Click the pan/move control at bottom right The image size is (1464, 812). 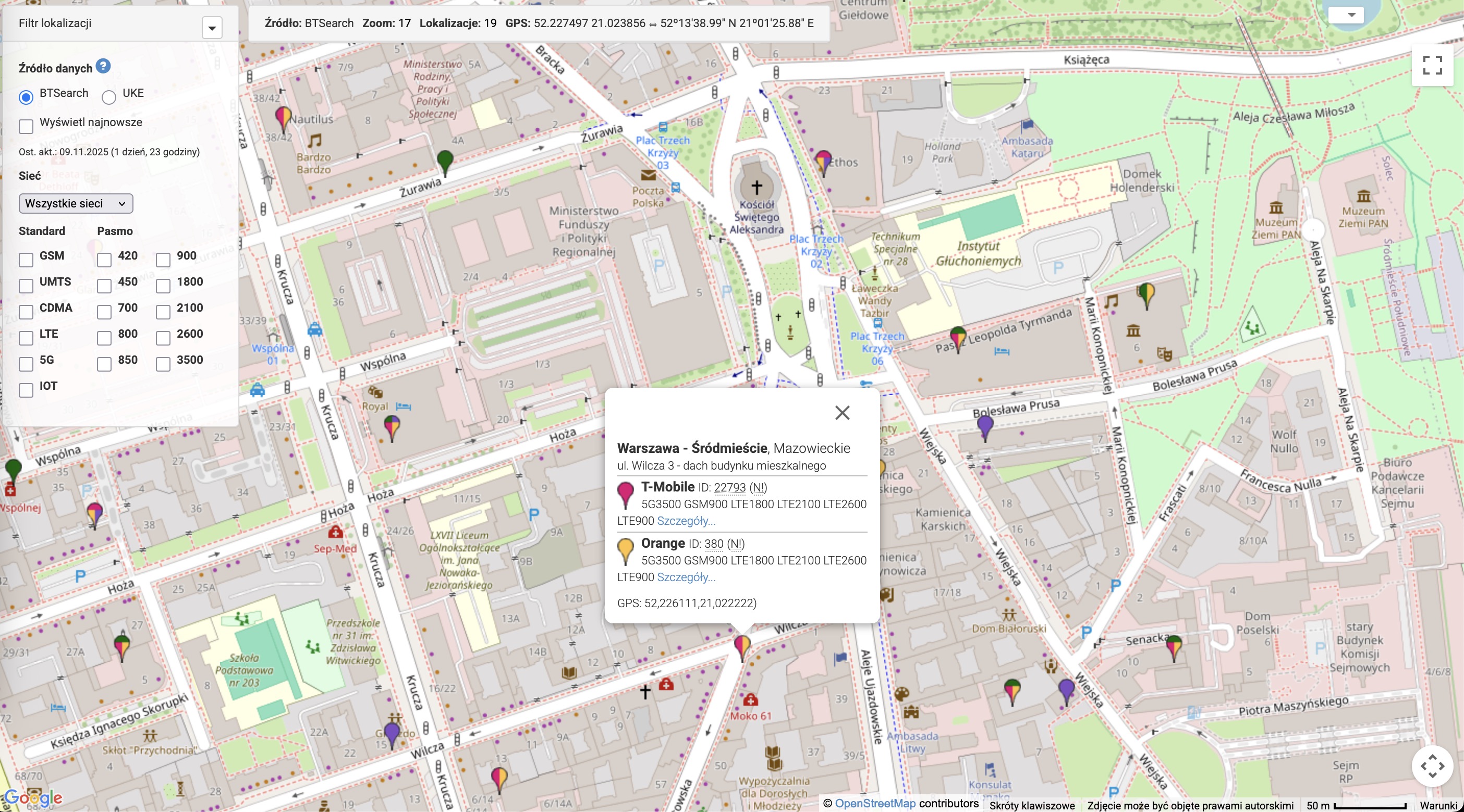pos(1432,766)
